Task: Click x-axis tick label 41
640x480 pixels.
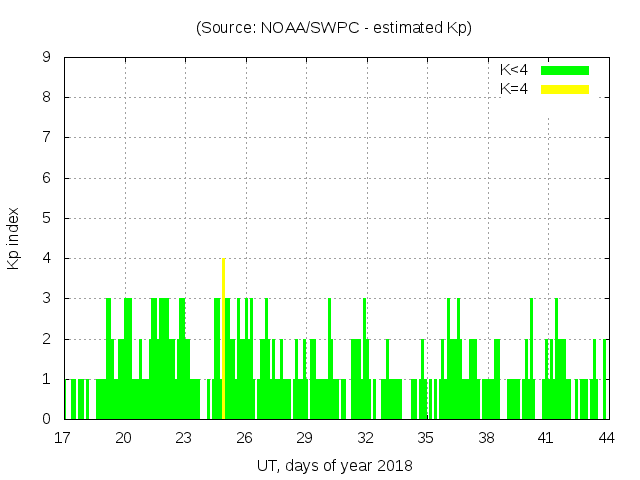Action: pos(546,438)
